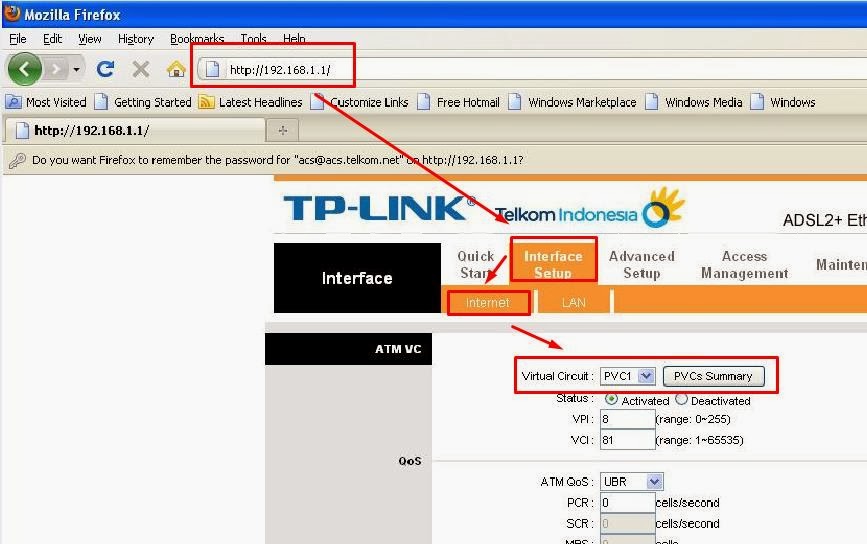Select the Activated status radio button
867x544 pixels.
611,399
